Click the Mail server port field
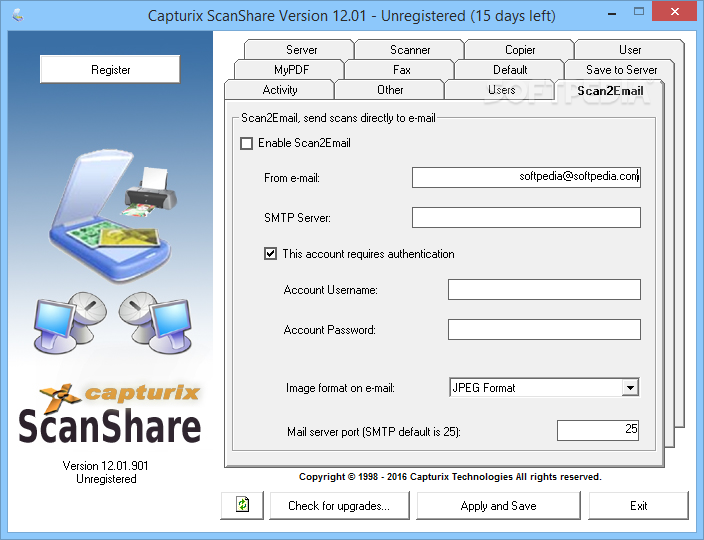704x540 pixels. (x=598, y=430)
